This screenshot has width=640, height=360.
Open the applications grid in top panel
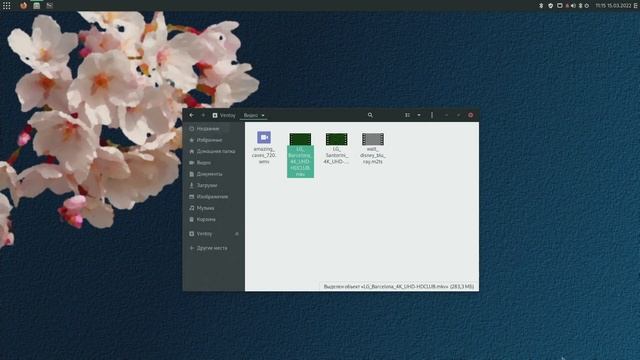(x=7, y=6)
